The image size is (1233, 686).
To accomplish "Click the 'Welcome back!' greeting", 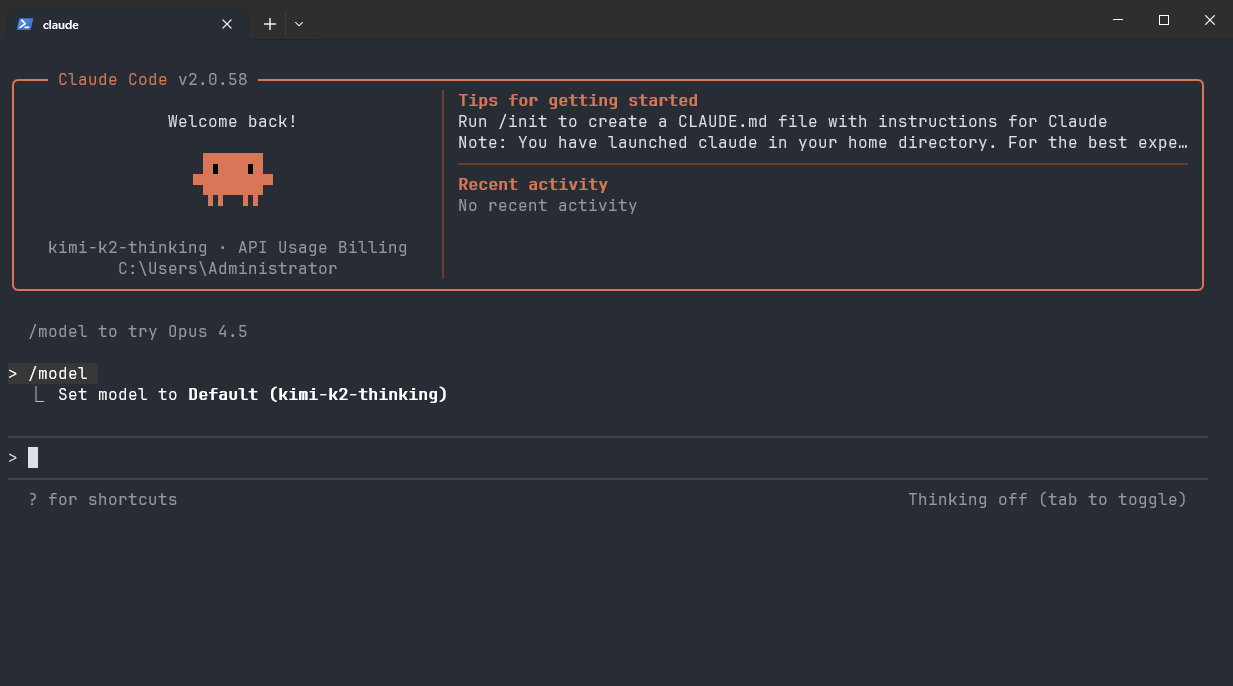I will click(233, 121).
